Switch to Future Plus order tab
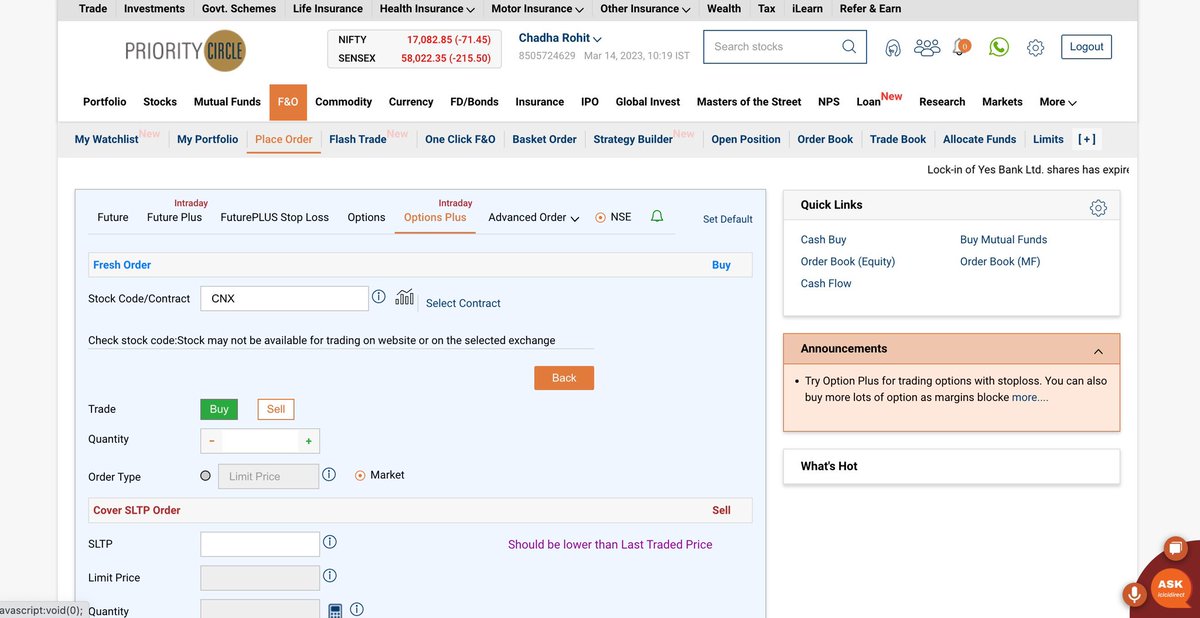1200x618 pixels. [174, 217]
